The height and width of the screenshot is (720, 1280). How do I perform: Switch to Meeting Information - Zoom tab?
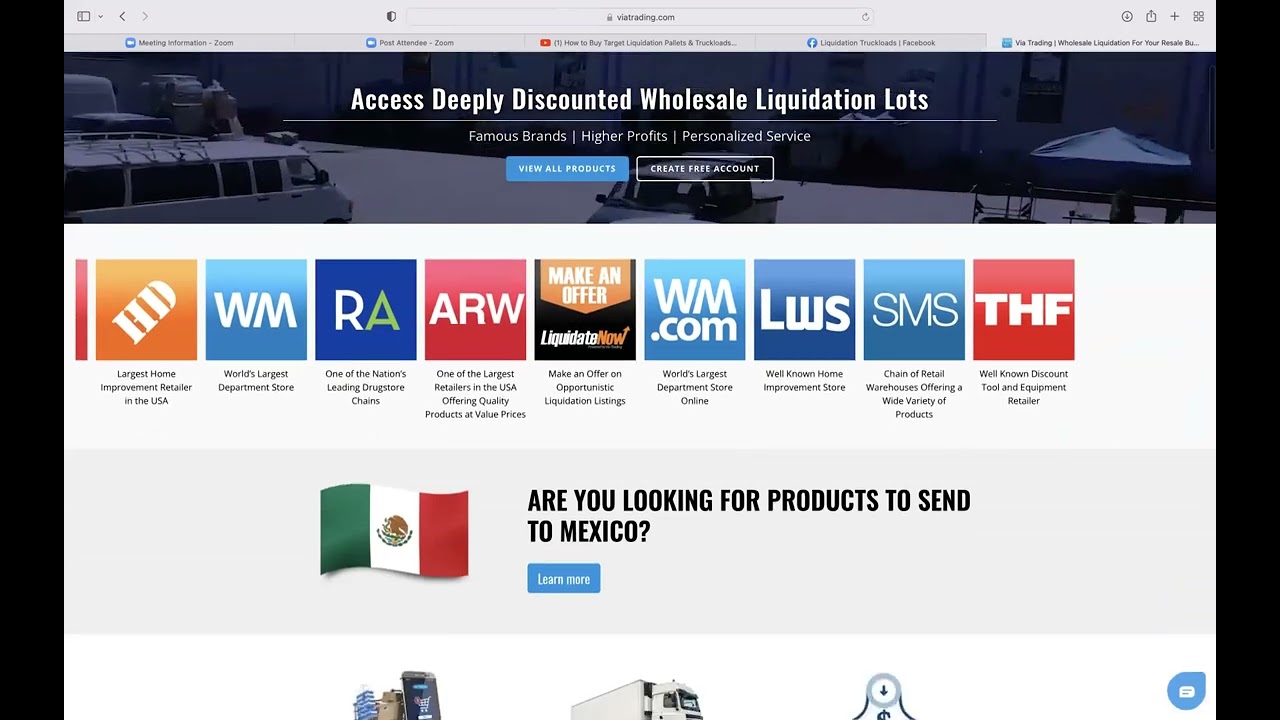[x=179, y=43]
